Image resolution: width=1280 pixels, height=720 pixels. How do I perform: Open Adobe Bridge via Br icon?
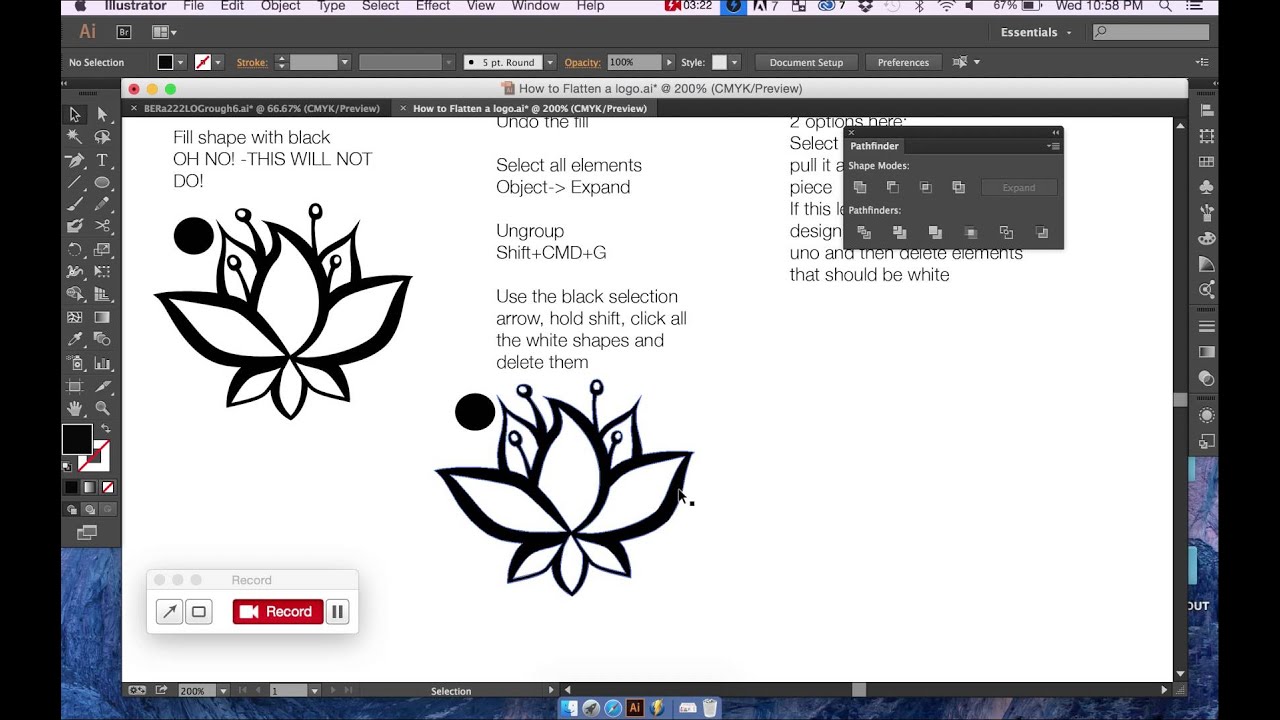tap(124, 32)
